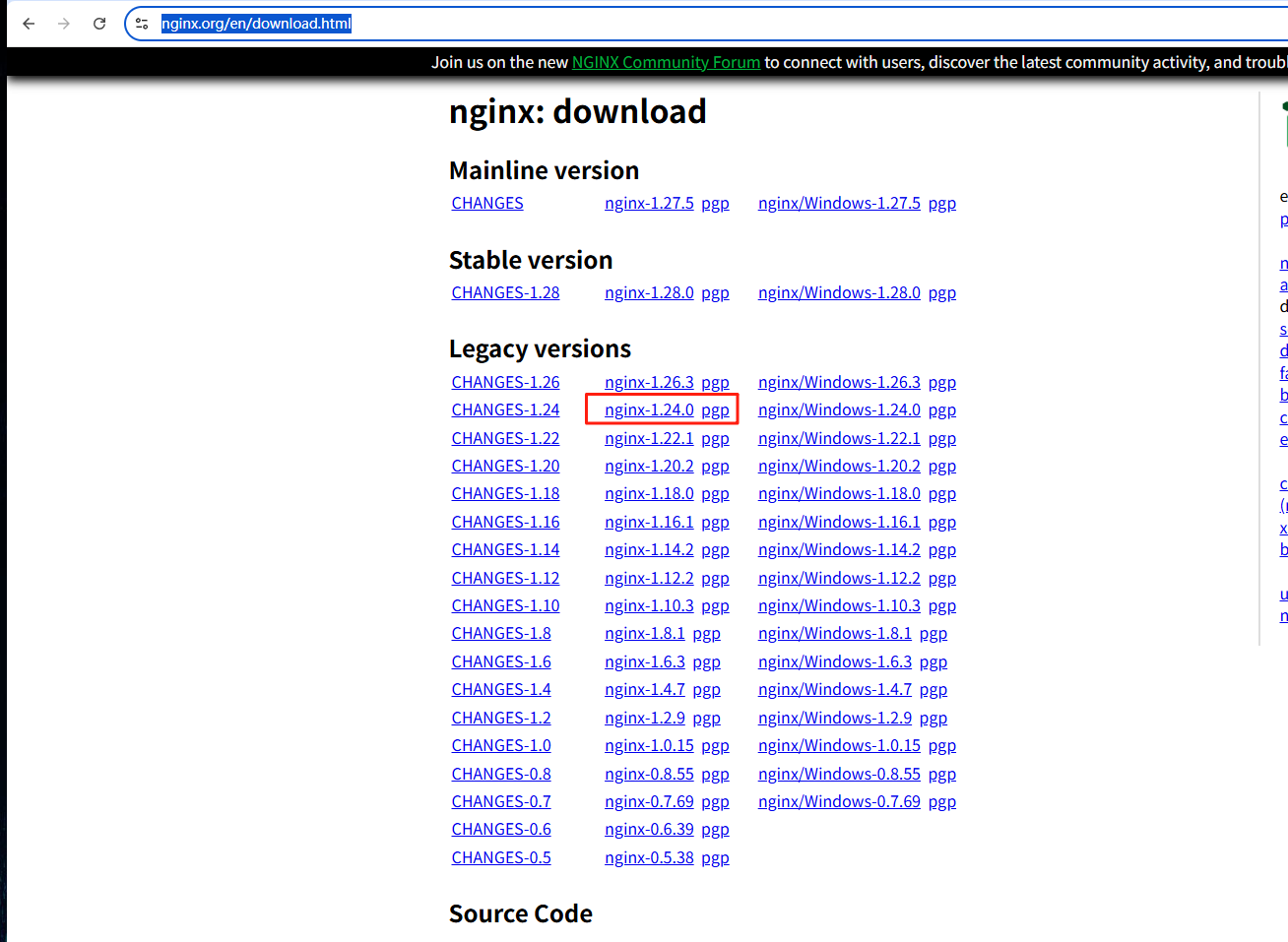Download nginx/Windows-1.28.0
This screenshot has height=942, width=1288.
pos(839,292)
